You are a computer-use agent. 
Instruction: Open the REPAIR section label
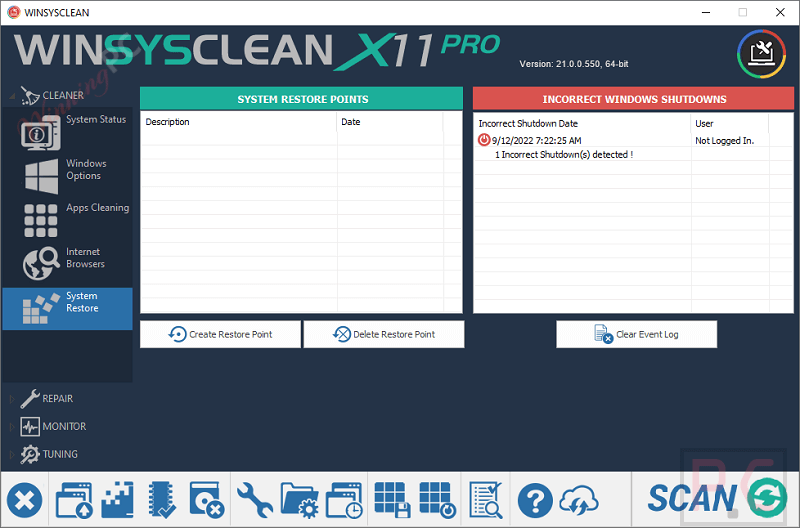click(x=58, y=398)
